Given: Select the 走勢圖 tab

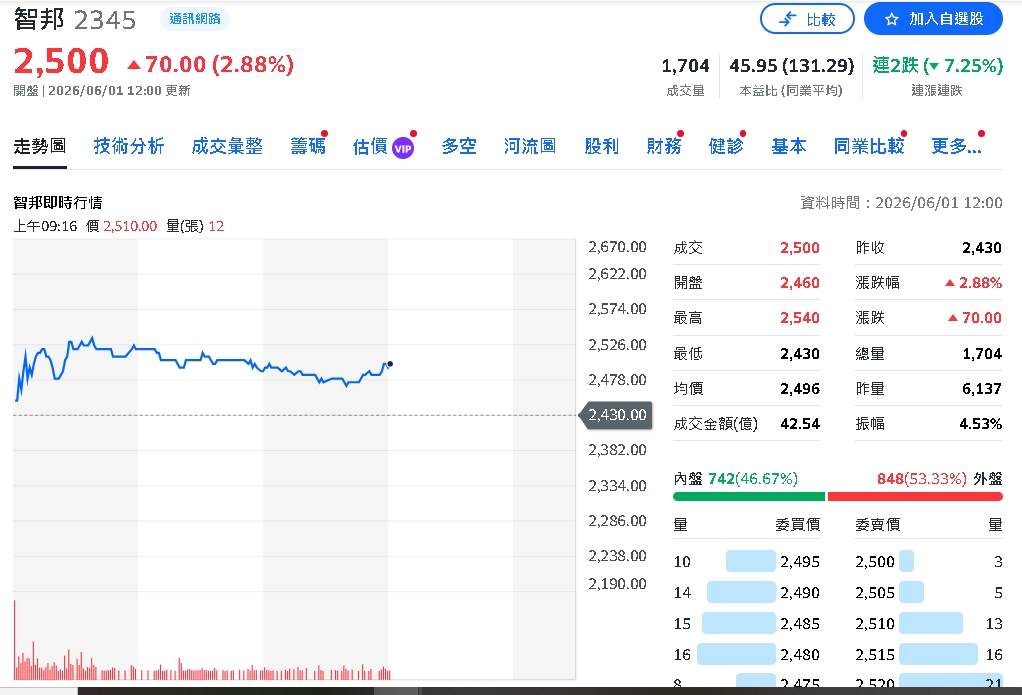Looking at the screenshot, I should 40,146.
